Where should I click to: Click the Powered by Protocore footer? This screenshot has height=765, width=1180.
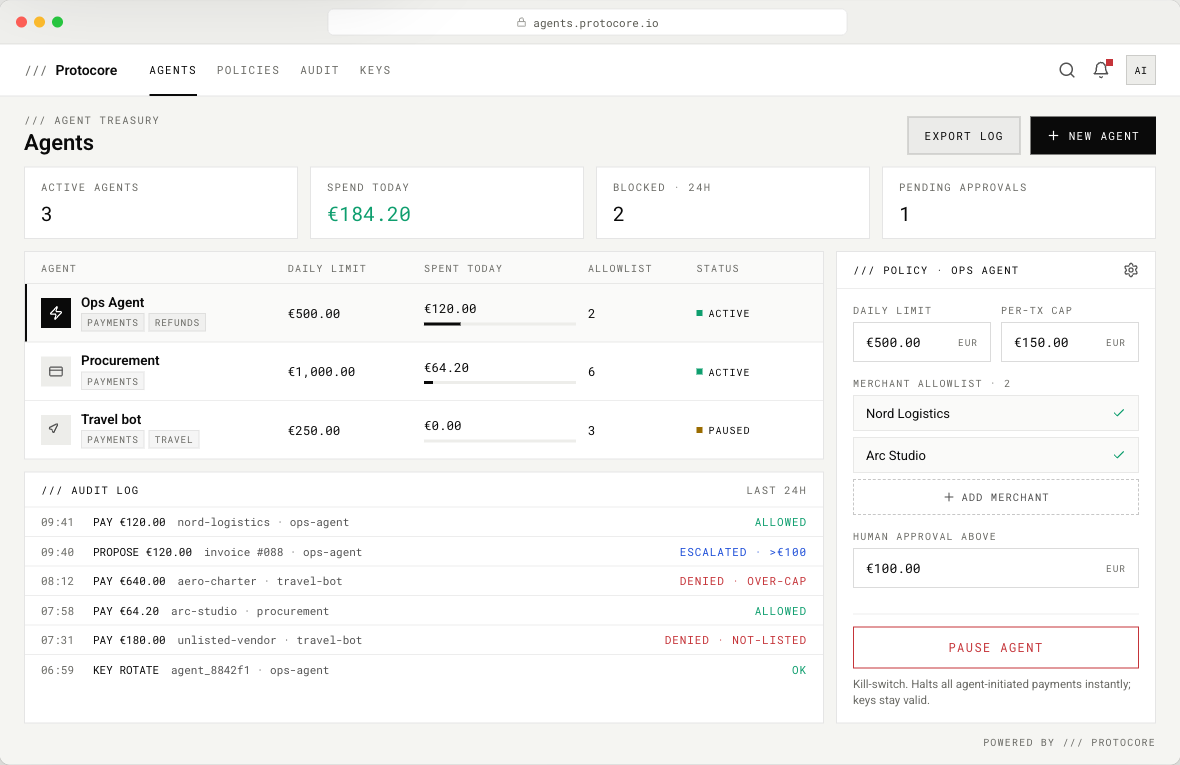coord(1069,742)
